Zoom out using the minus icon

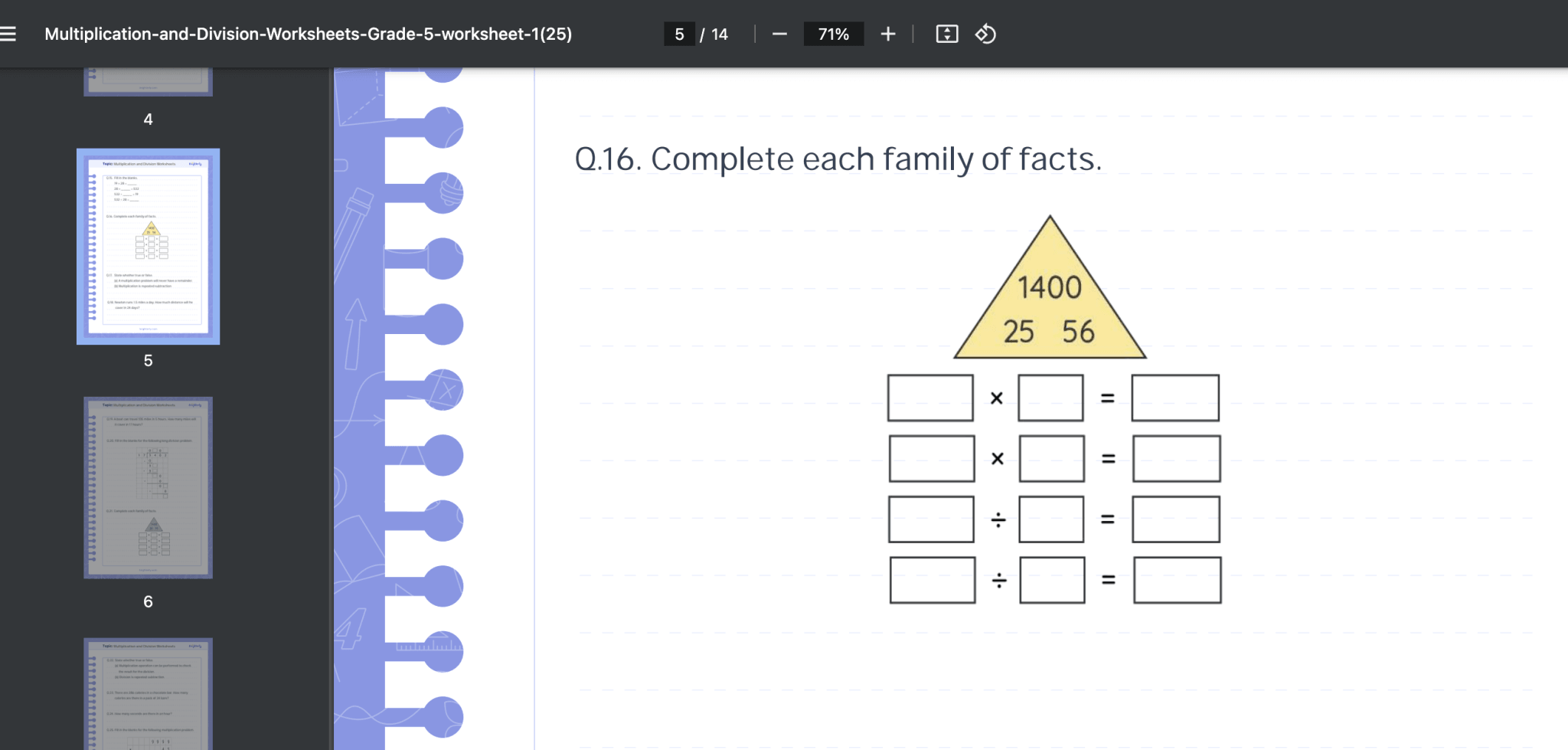tap(779, 34)
